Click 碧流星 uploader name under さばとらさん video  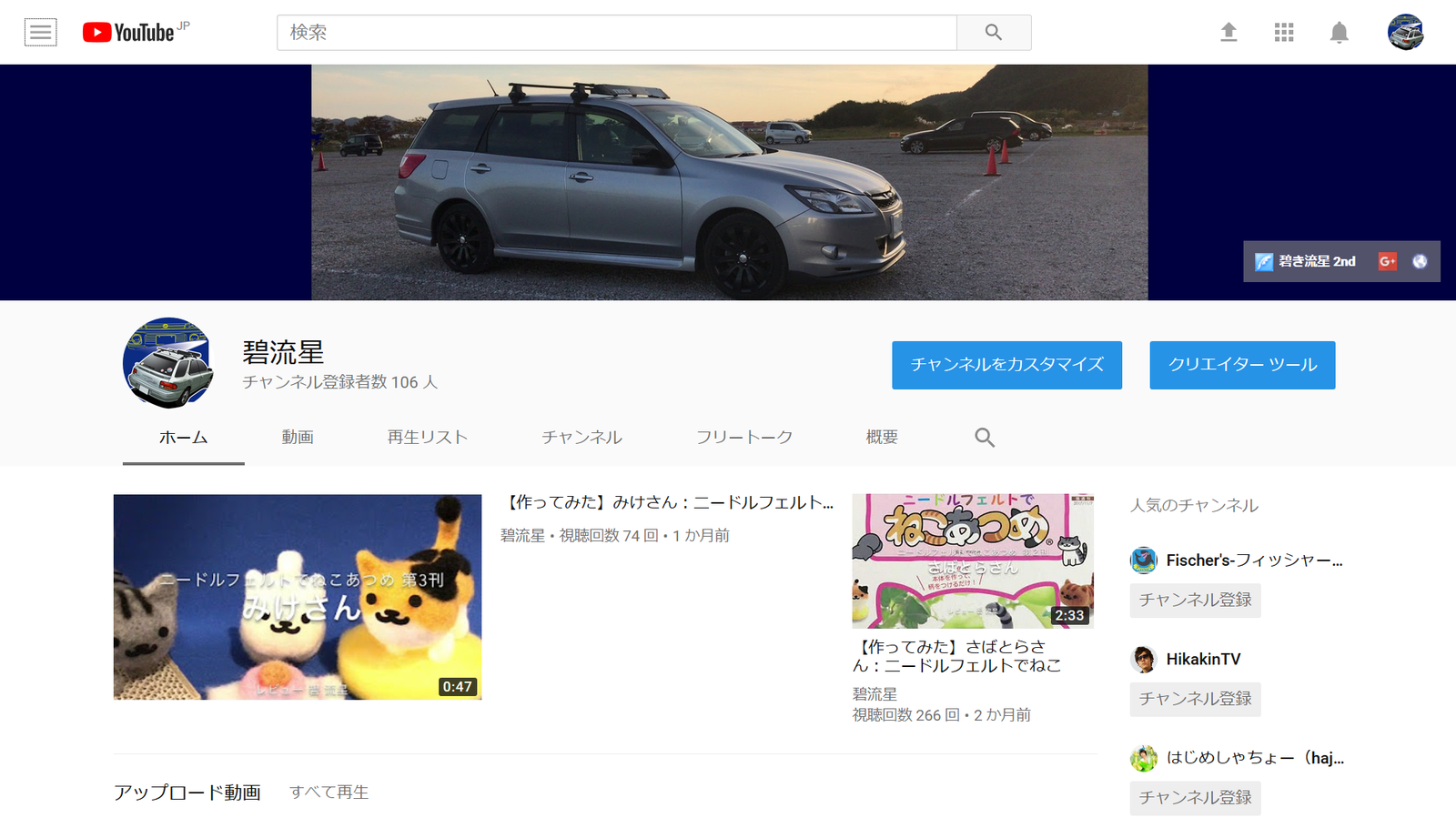pos(875,694)
